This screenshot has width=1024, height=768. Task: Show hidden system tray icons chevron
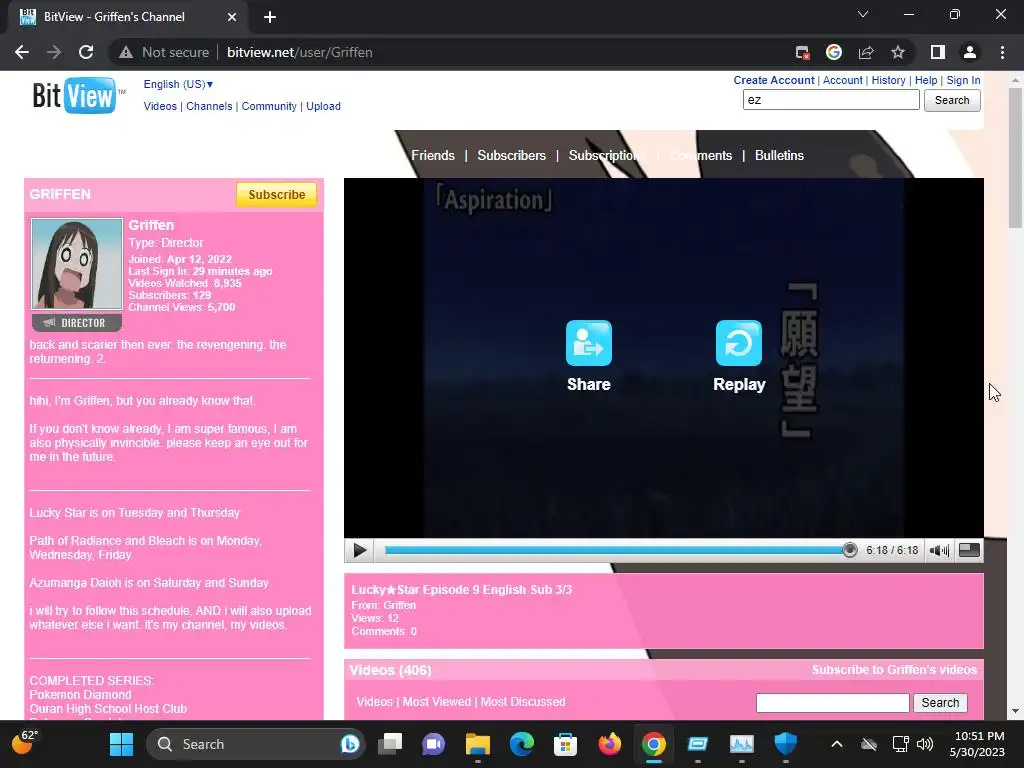click(x=837, y=744)
